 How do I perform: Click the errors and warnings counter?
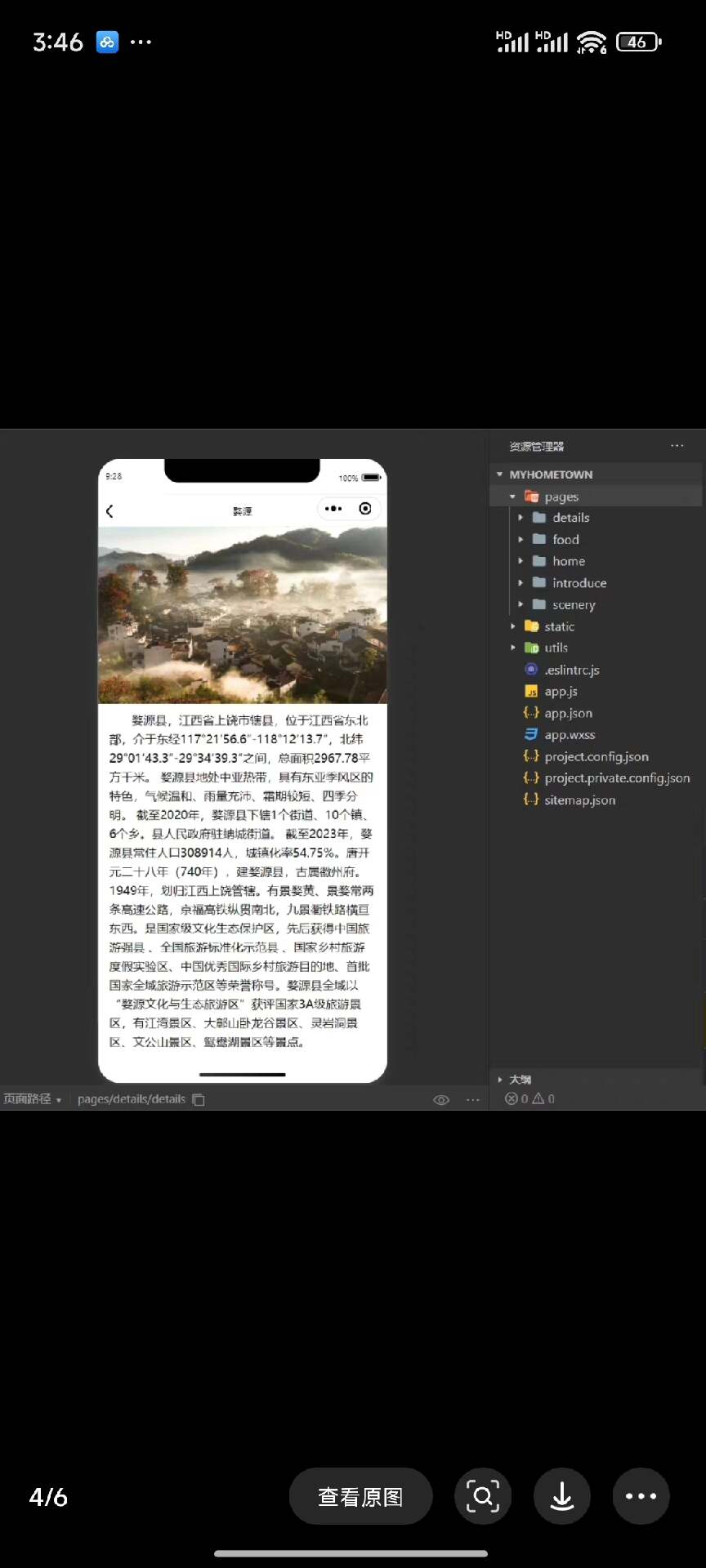(x=530, y=1099)
